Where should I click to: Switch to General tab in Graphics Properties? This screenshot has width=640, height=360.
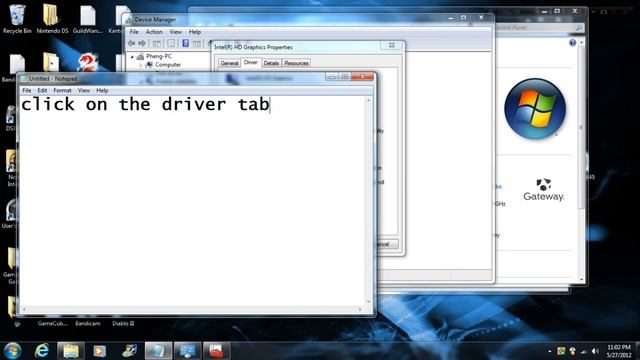pyautogui.click(x=229, y=63)
